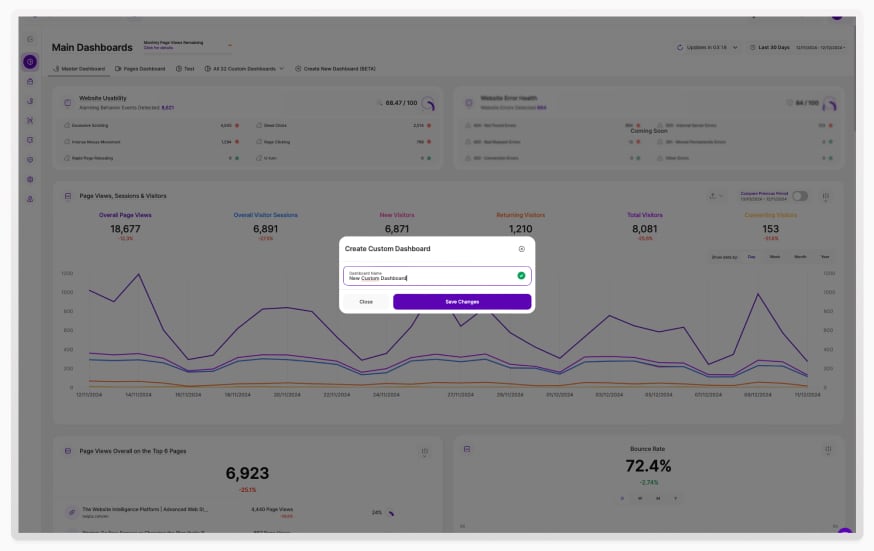The width and height of the screenshot is (874, 551).
Task: Expand All 32 Custom Dashboards dropdown
Action: (x=244, y=69)
